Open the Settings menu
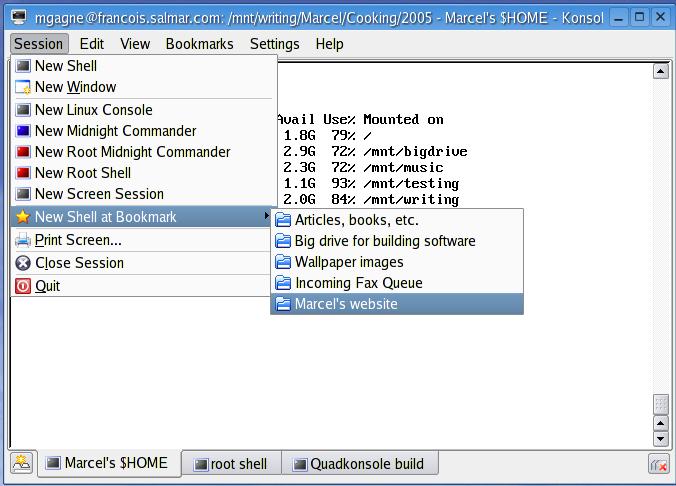This screenshot has width=676, height=486. pyautogui.click(x=275, y=44)
